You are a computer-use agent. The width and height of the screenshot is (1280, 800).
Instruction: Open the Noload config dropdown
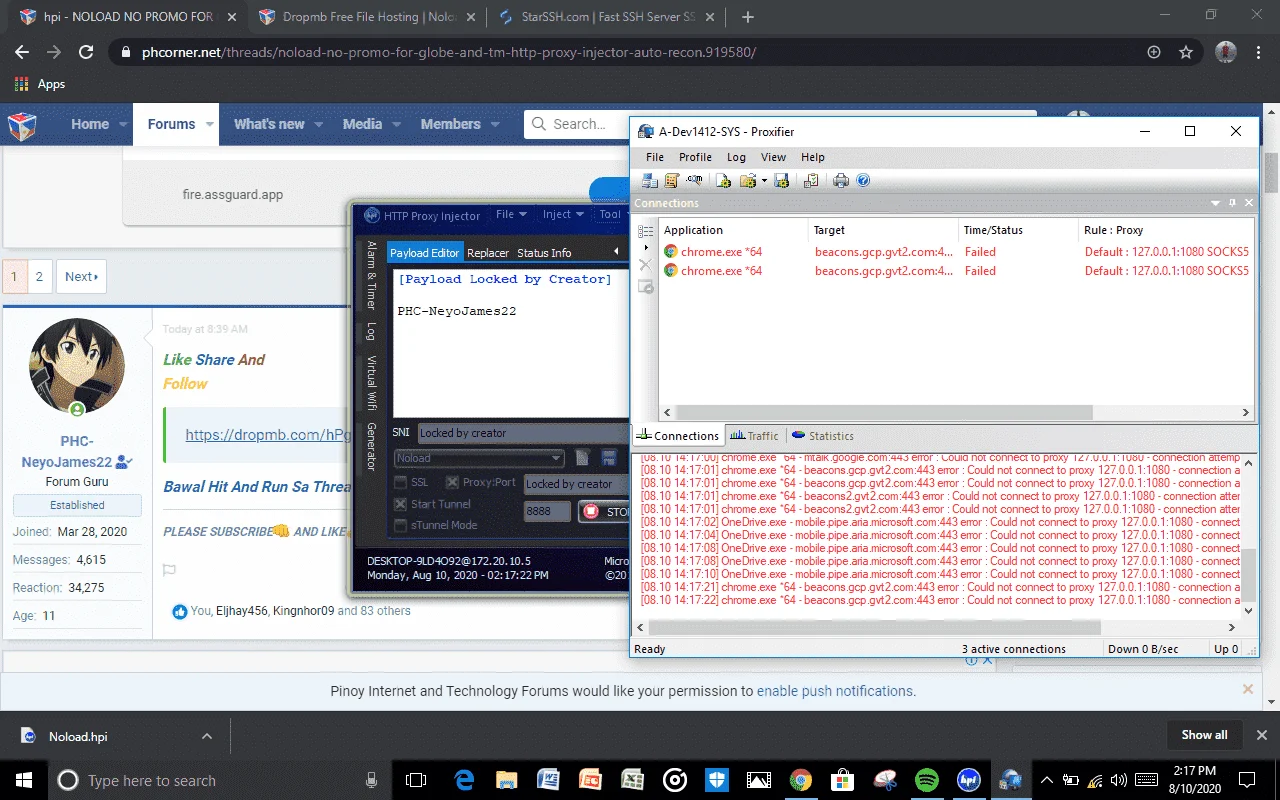coord(479,458)
